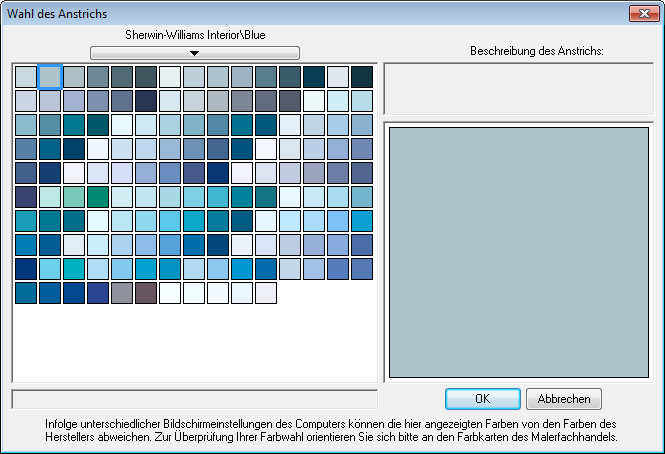Click the Abbrechen button
The image size is (665, 454).
coord(564,399)
